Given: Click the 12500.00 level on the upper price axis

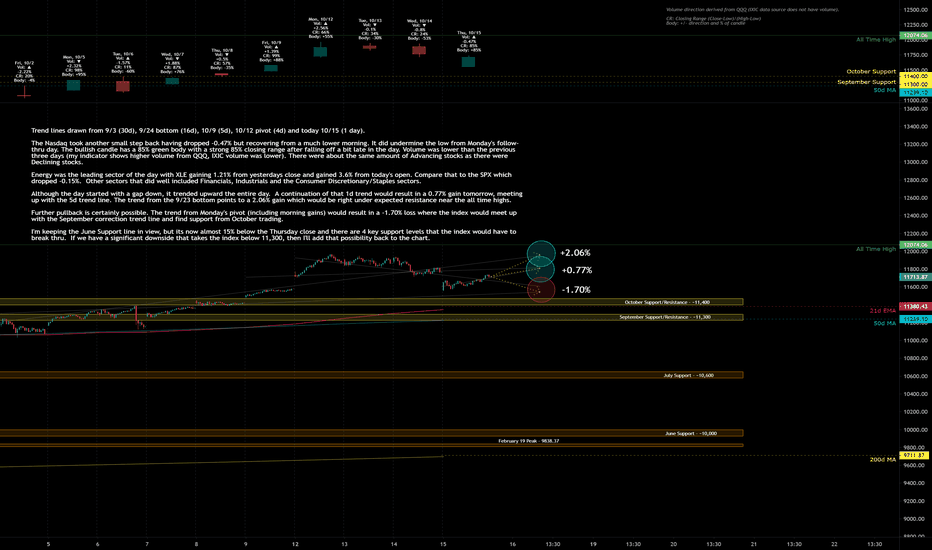Looking at the screenshot, I should (916, 10).
